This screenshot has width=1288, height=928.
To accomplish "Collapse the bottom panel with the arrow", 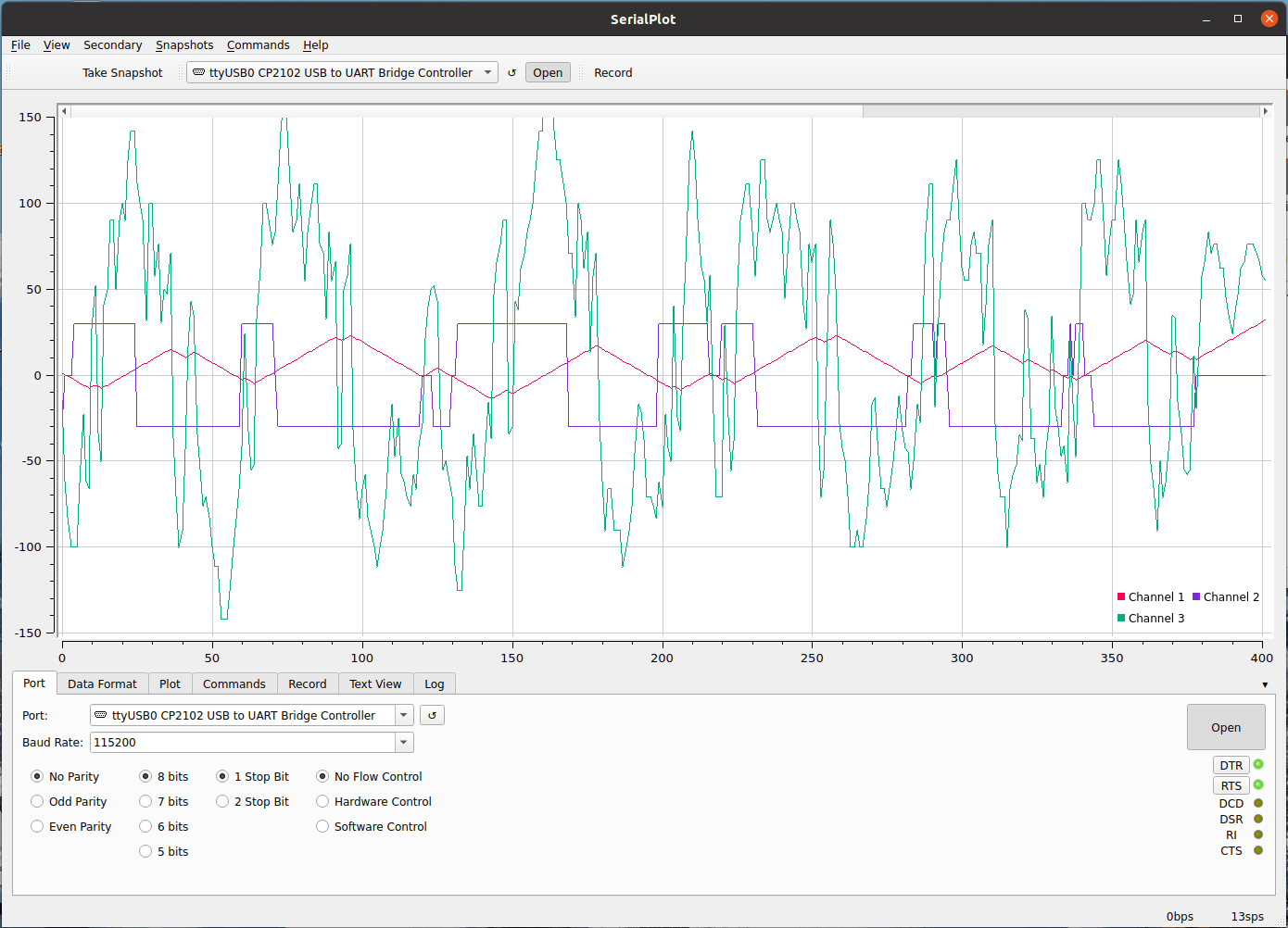I will 1265,684.
